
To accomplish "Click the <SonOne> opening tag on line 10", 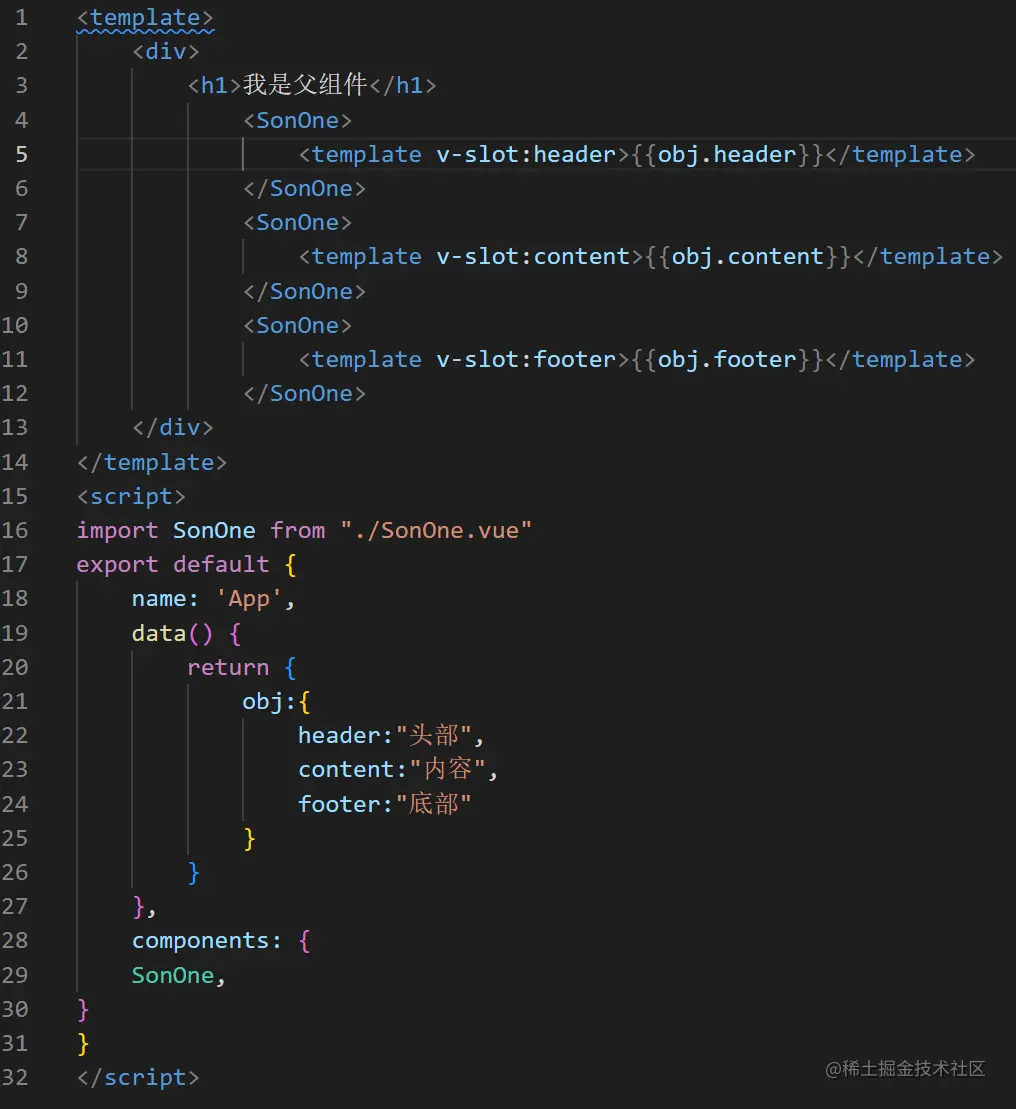I will [x=298, y=325].
